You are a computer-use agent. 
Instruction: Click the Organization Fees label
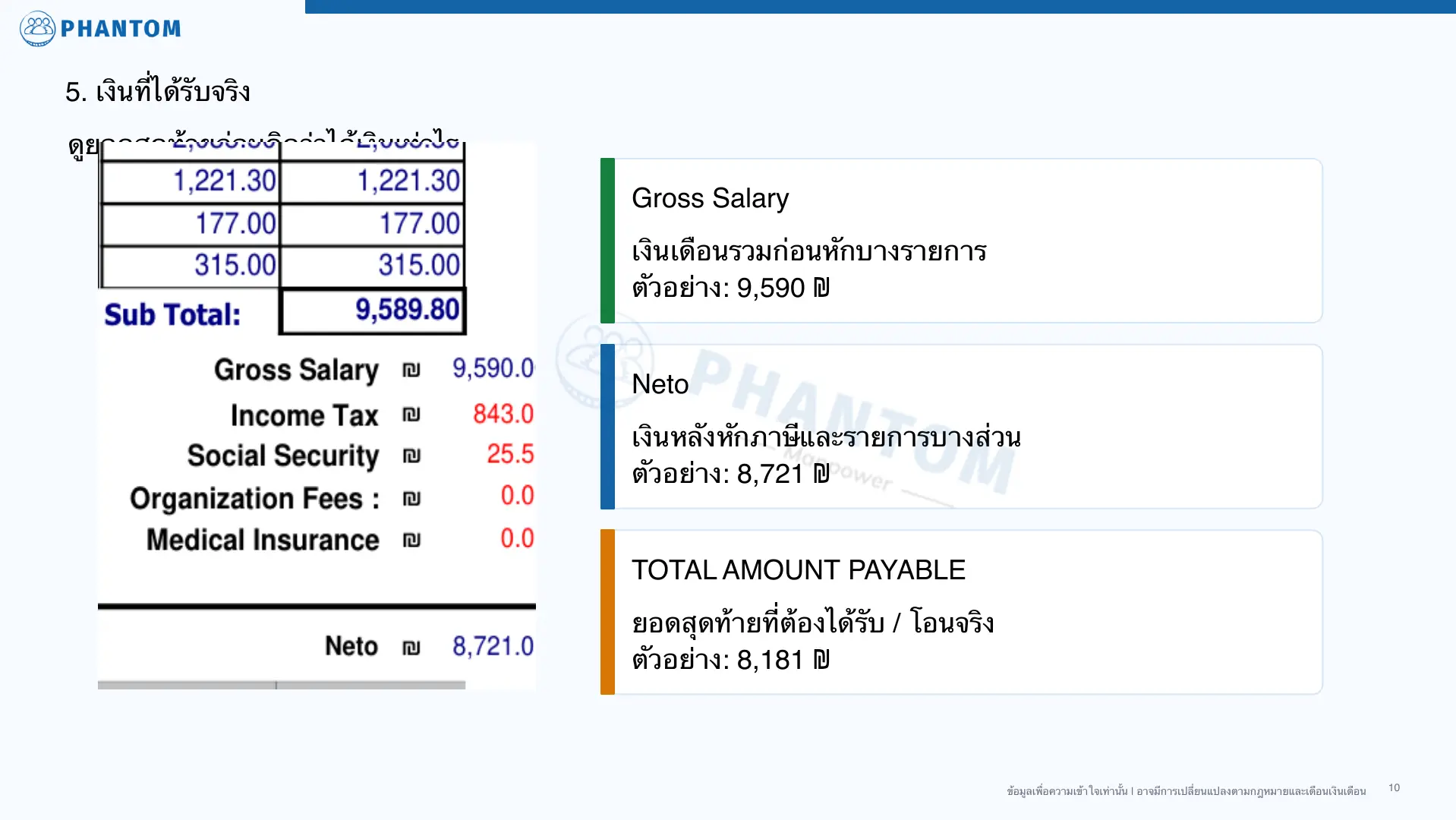point(255,499)
